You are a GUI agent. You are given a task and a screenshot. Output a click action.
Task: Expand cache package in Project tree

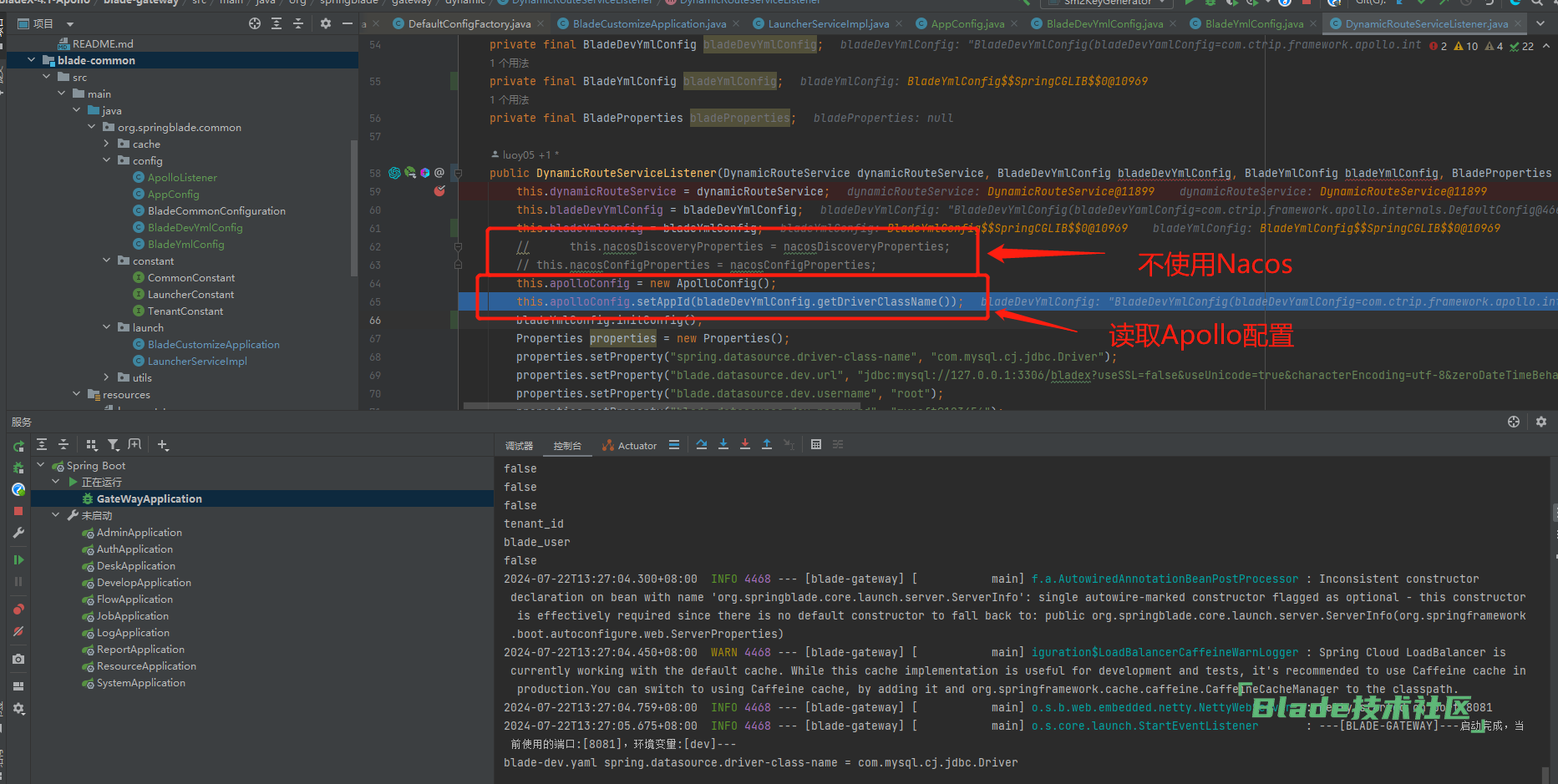[107, 144]
